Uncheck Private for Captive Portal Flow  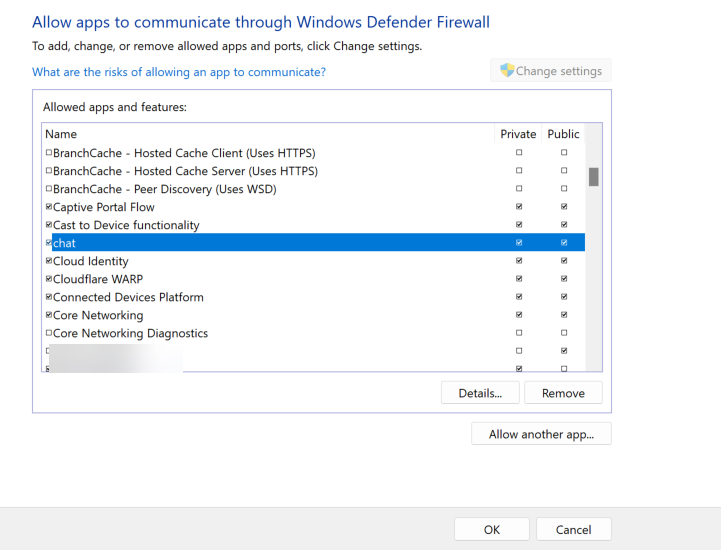coord(519,207)
